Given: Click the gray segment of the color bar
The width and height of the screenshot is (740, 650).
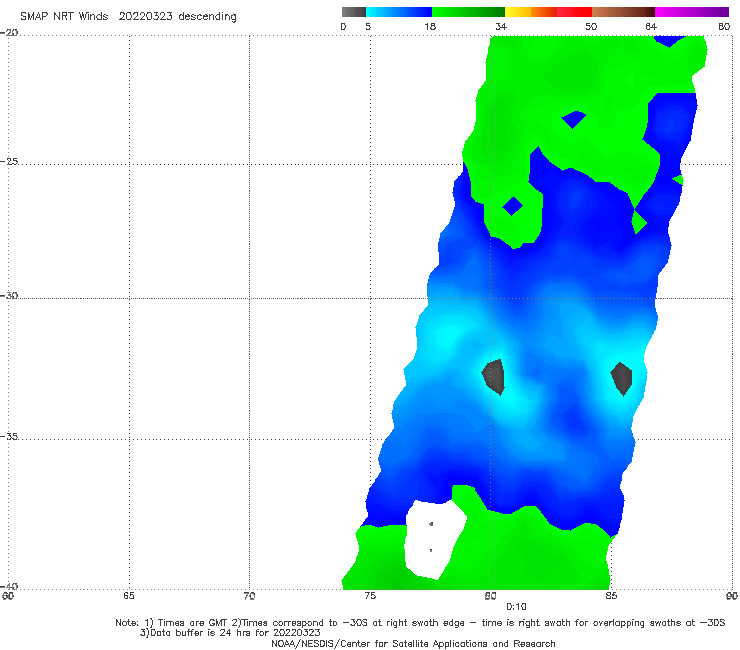Looking at the screenshot, I should 353,12.
